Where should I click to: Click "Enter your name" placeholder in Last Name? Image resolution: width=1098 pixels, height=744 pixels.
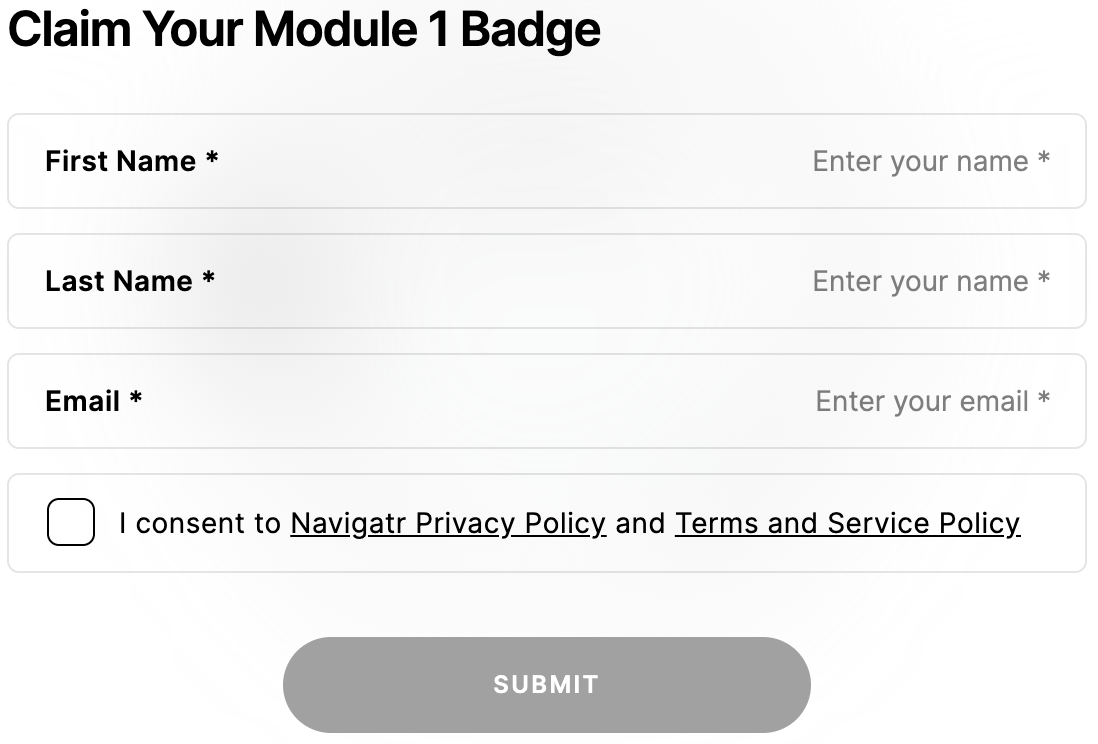coord(920,281)
